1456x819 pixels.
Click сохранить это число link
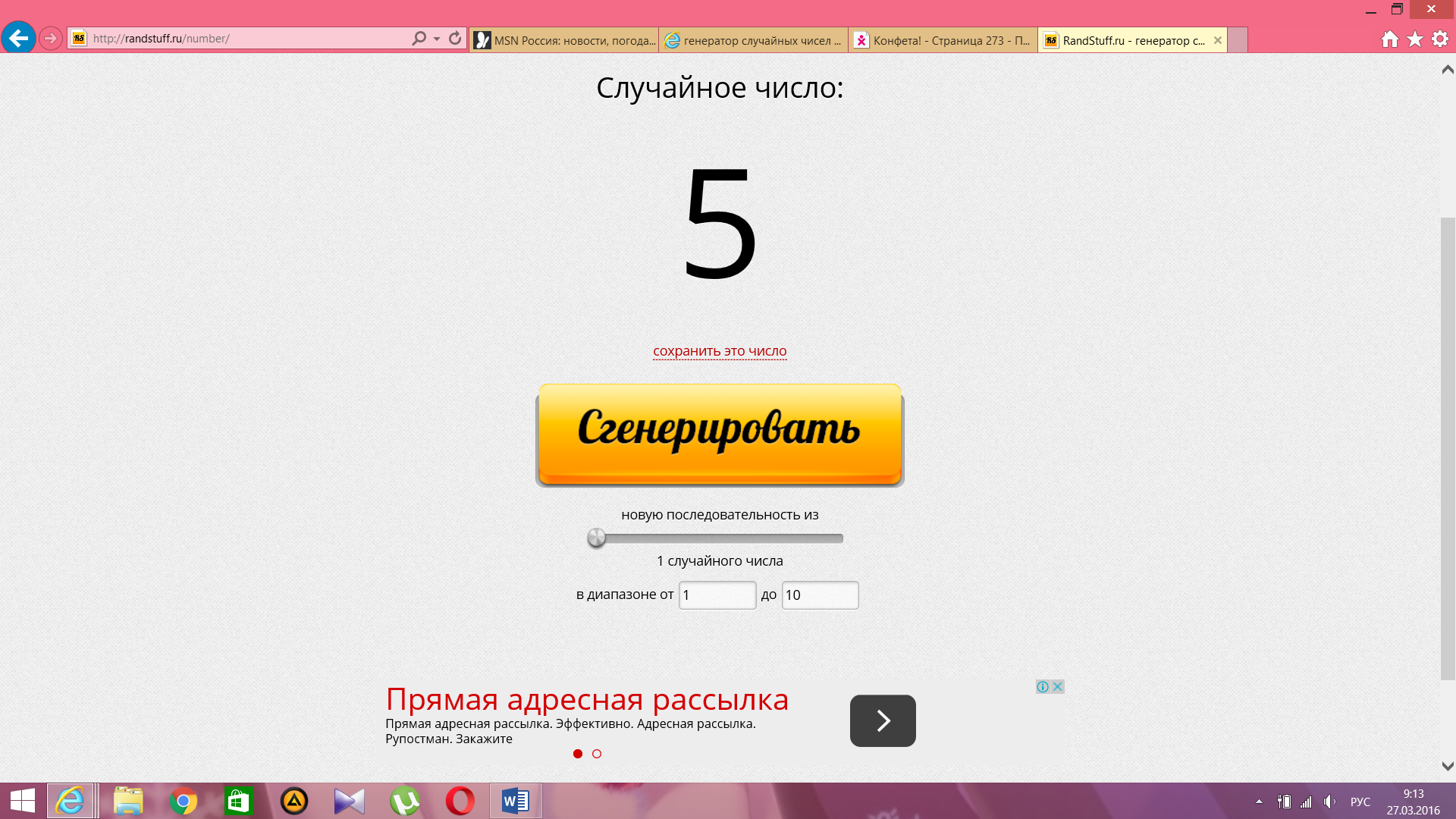pyautogui.click(x=720, y=351)
